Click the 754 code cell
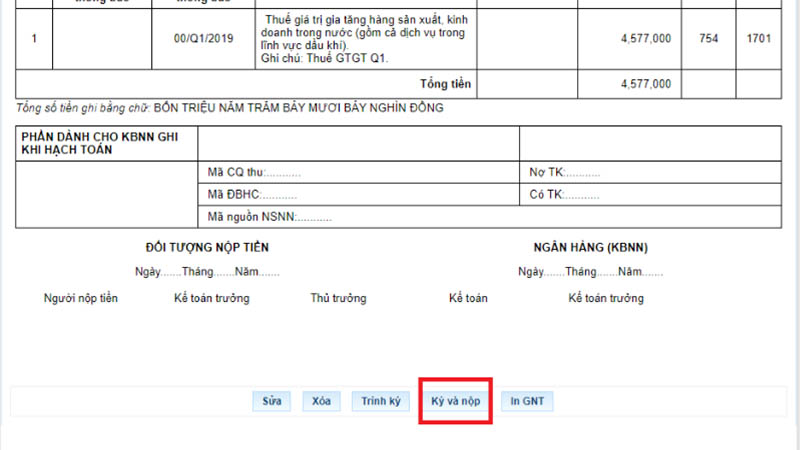The height and width of the screenshot is (450, 800). (709, 39)
